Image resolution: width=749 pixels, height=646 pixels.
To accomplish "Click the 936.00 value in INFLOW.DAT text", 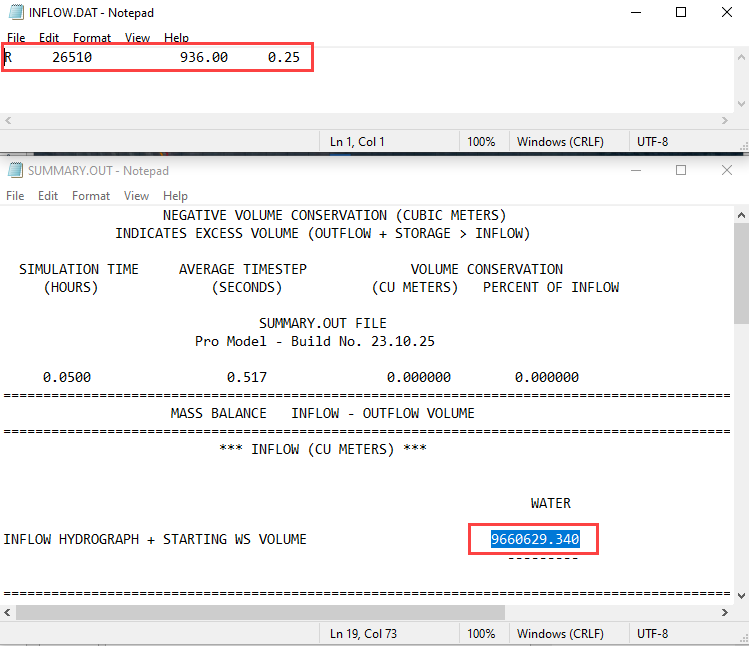I will 204,58.
